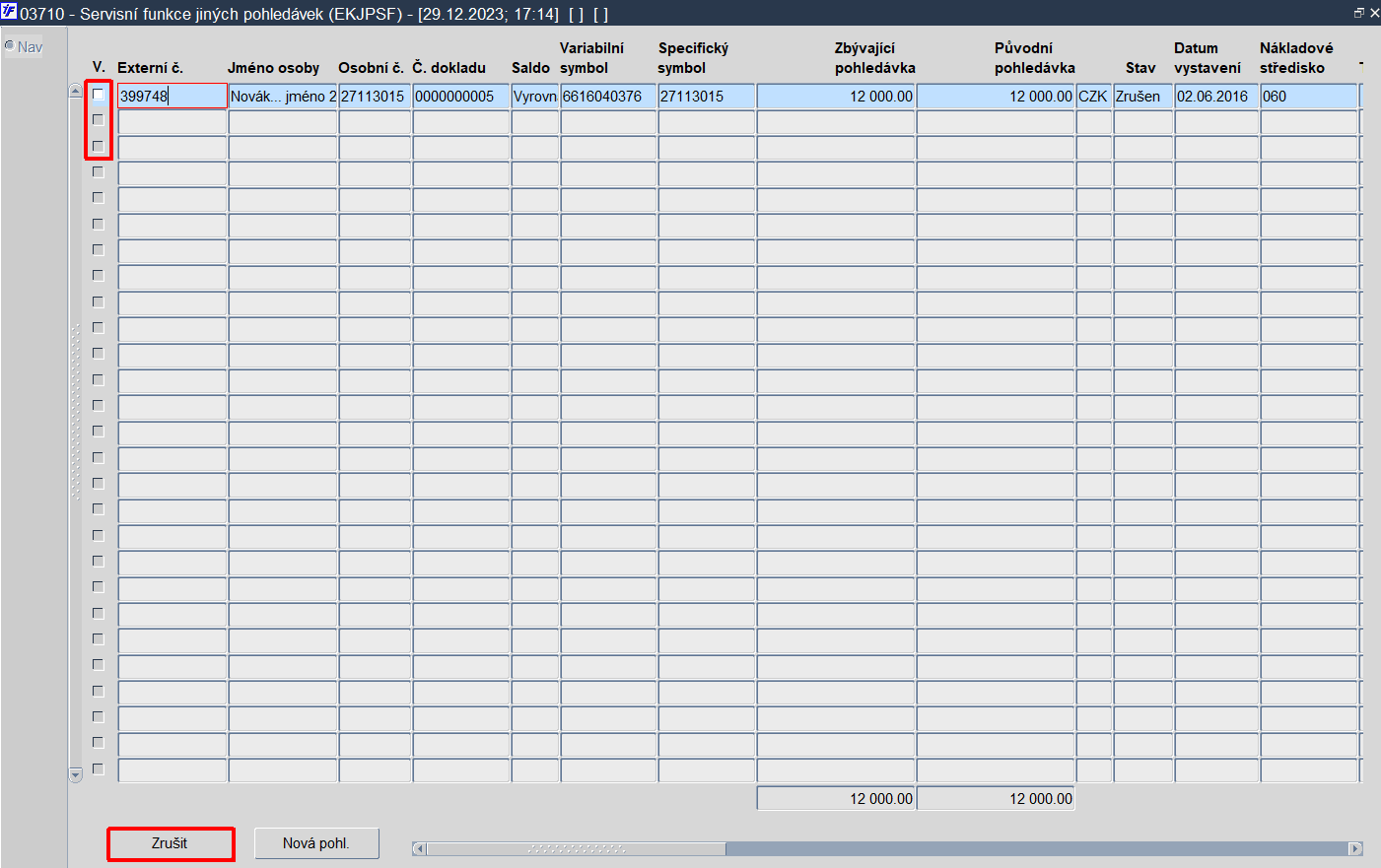Click the Saldo cell Vyrovn
This screenshot has height=868, width=1381.
(535, 97)
